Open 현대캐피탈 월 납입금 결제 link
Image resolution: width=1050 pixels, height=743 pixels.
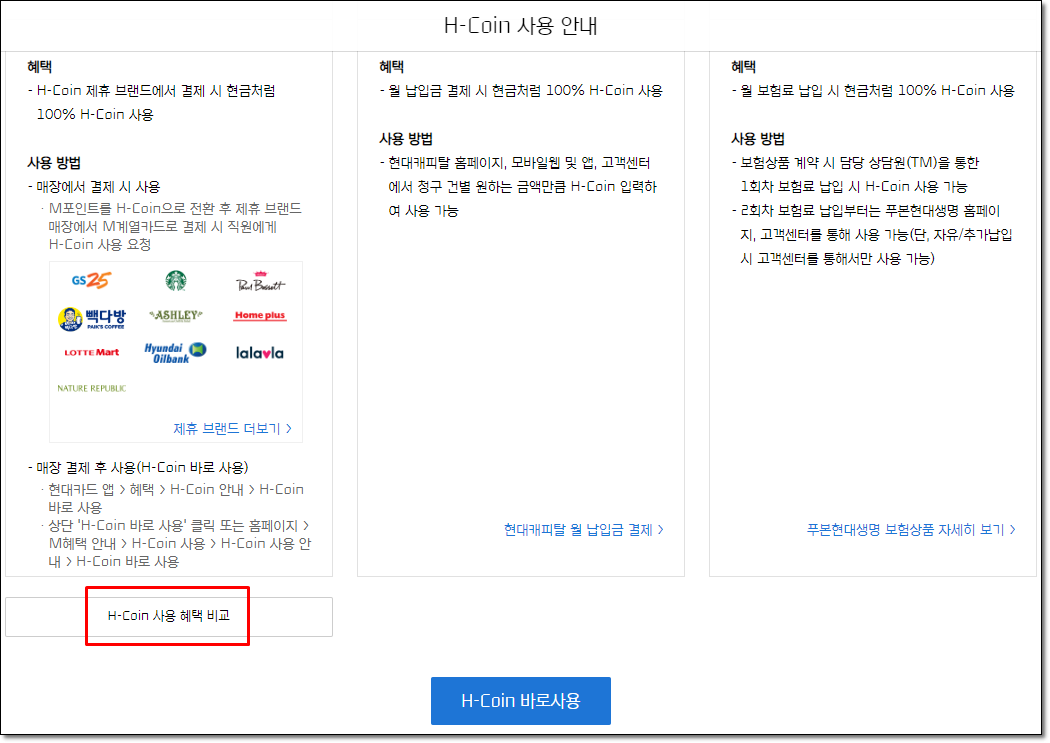(x=576, y=531)
